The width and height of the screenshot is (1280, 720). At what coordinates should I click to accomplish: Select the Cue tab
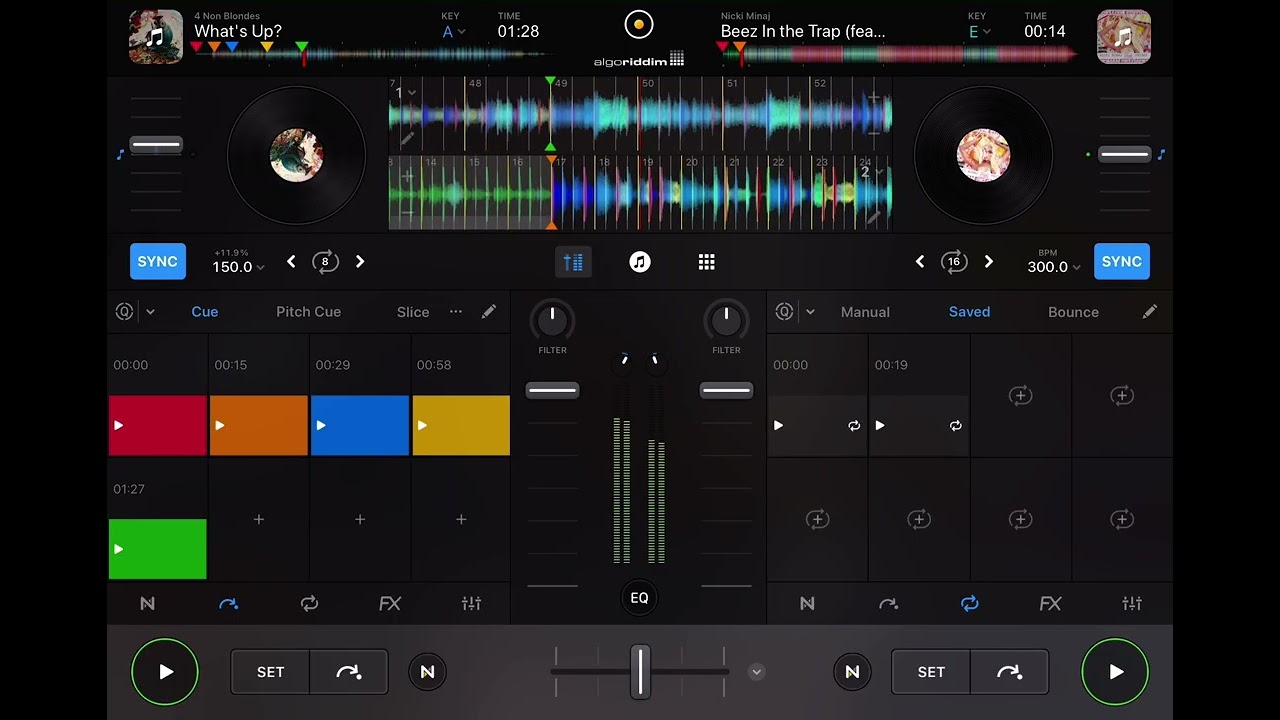coord(205,312)
